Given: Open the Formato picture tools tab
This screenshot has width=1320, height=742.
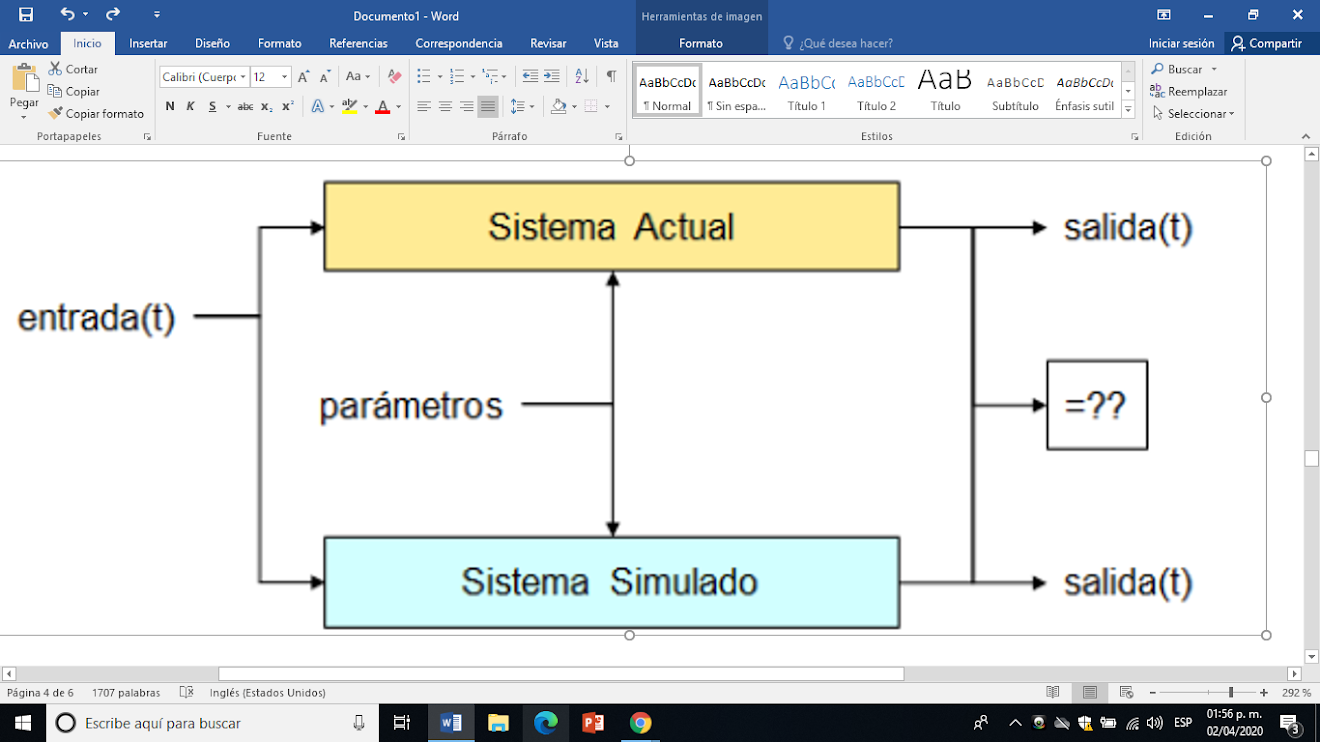Looking at the screenshot, I should point(700,43).
